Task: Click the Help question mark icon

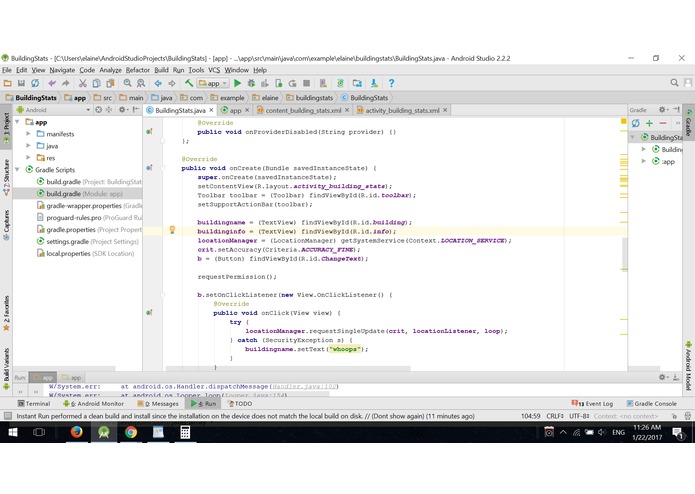Action: (391, 83)
